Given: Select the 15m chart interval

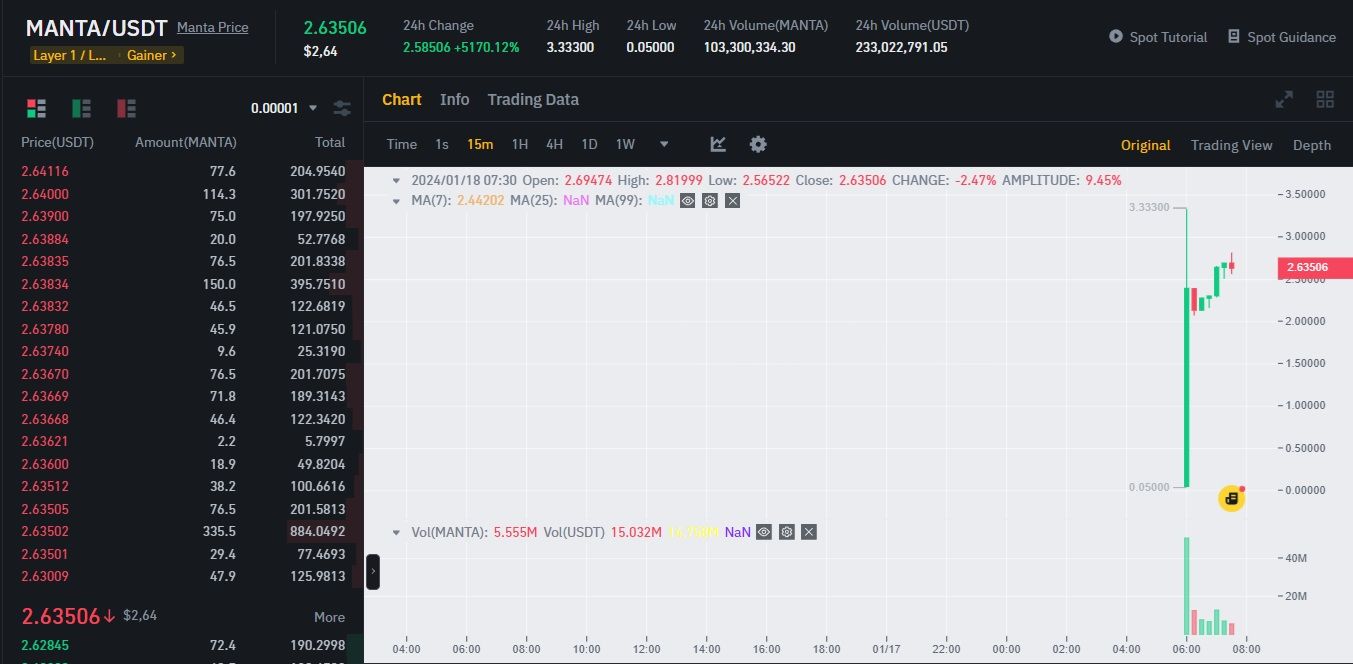Looking at the screenshot, I should (x=480, y=144).
